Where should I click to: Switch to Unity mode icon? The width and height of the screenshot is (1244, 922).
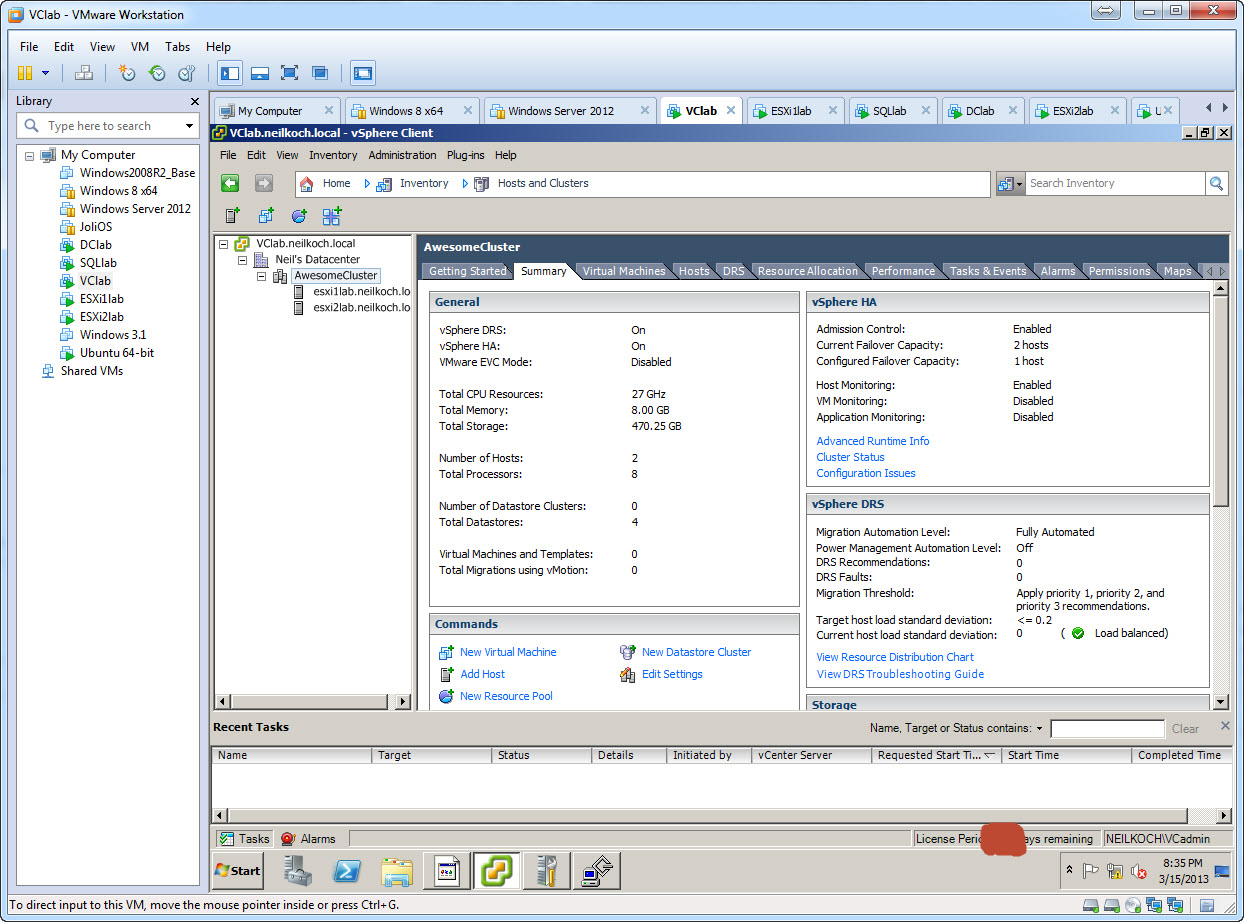tap(320, 73)
